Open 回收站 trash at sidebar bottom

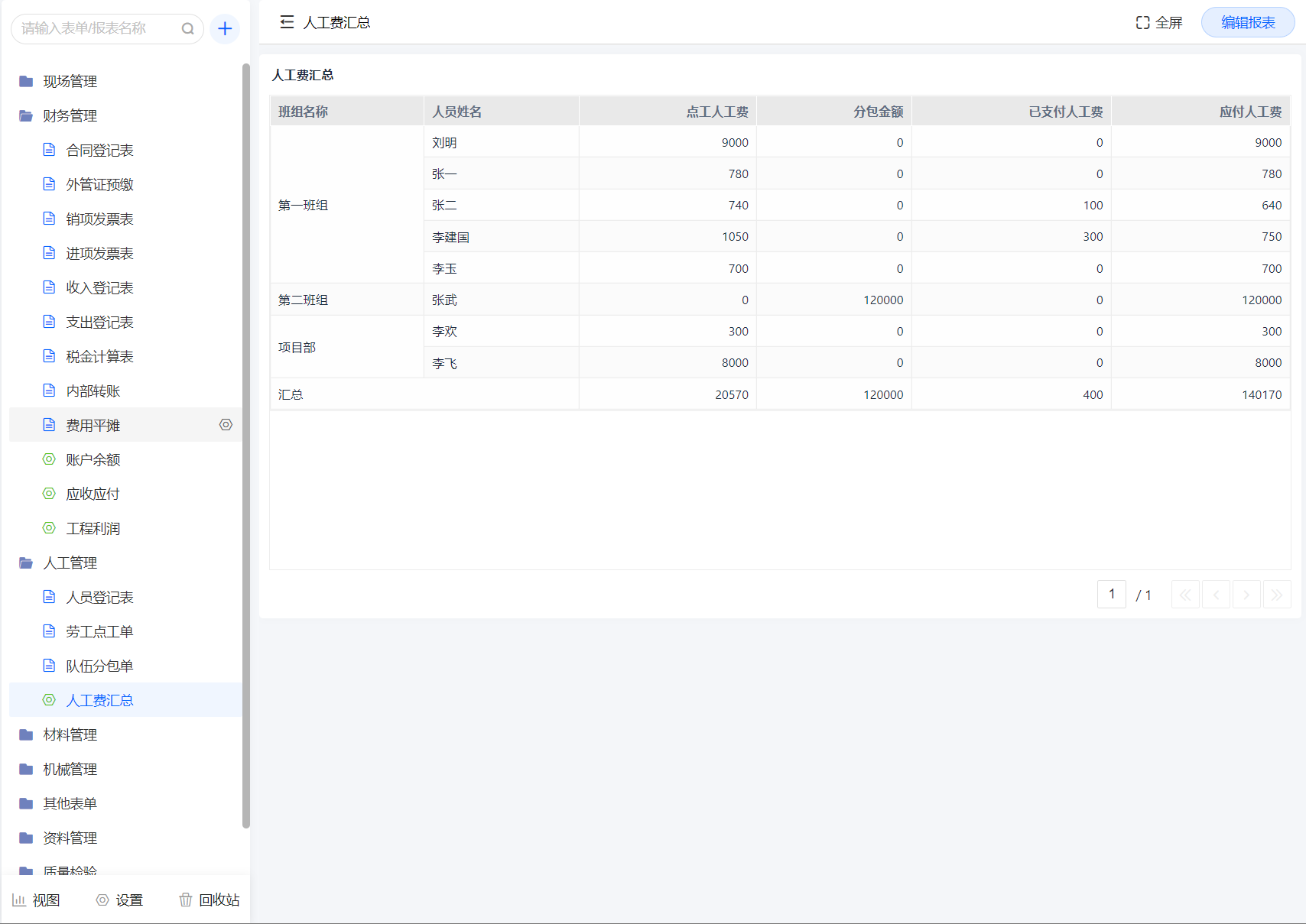tap(209, 900)
